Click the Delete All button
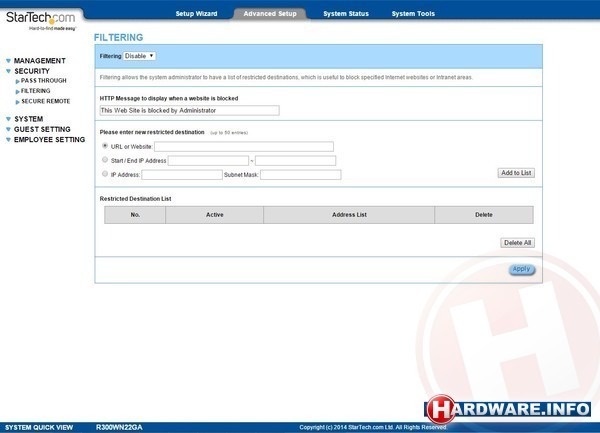This screenshot has height=433, width=600. (x=517, y=243)
